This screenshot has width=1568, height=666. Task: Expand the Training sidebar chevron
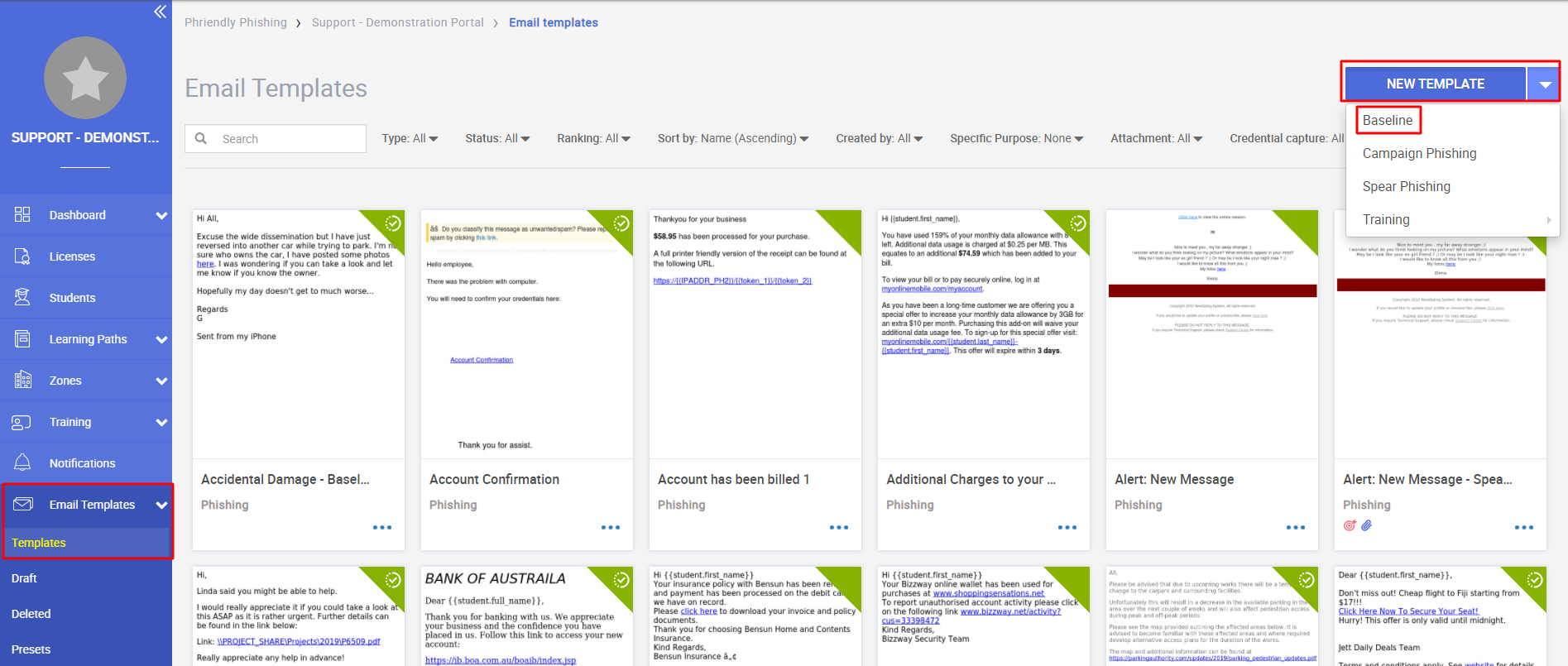tap(161, 422)
